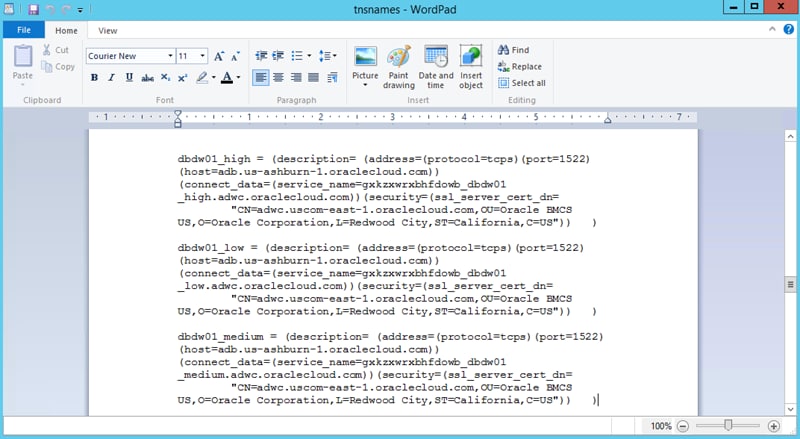Toggle Strikethrough formatting
This screenshot has height=439, width=800.
pyautogui.click(x=147, y=78)
